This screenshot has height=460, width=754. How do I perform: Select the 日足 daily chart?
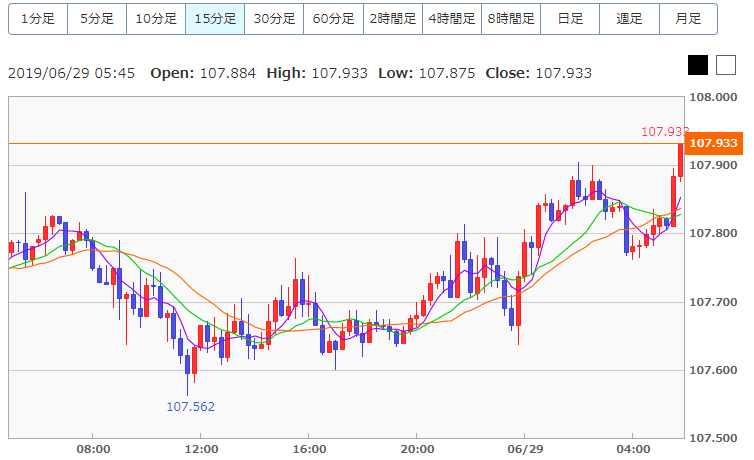(570, 19)
